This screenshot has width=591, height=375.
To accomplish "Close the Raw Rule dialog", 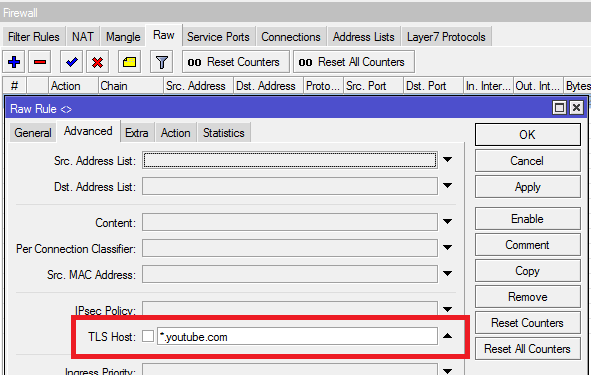I will pyautogui.click(x=576, y=108).
